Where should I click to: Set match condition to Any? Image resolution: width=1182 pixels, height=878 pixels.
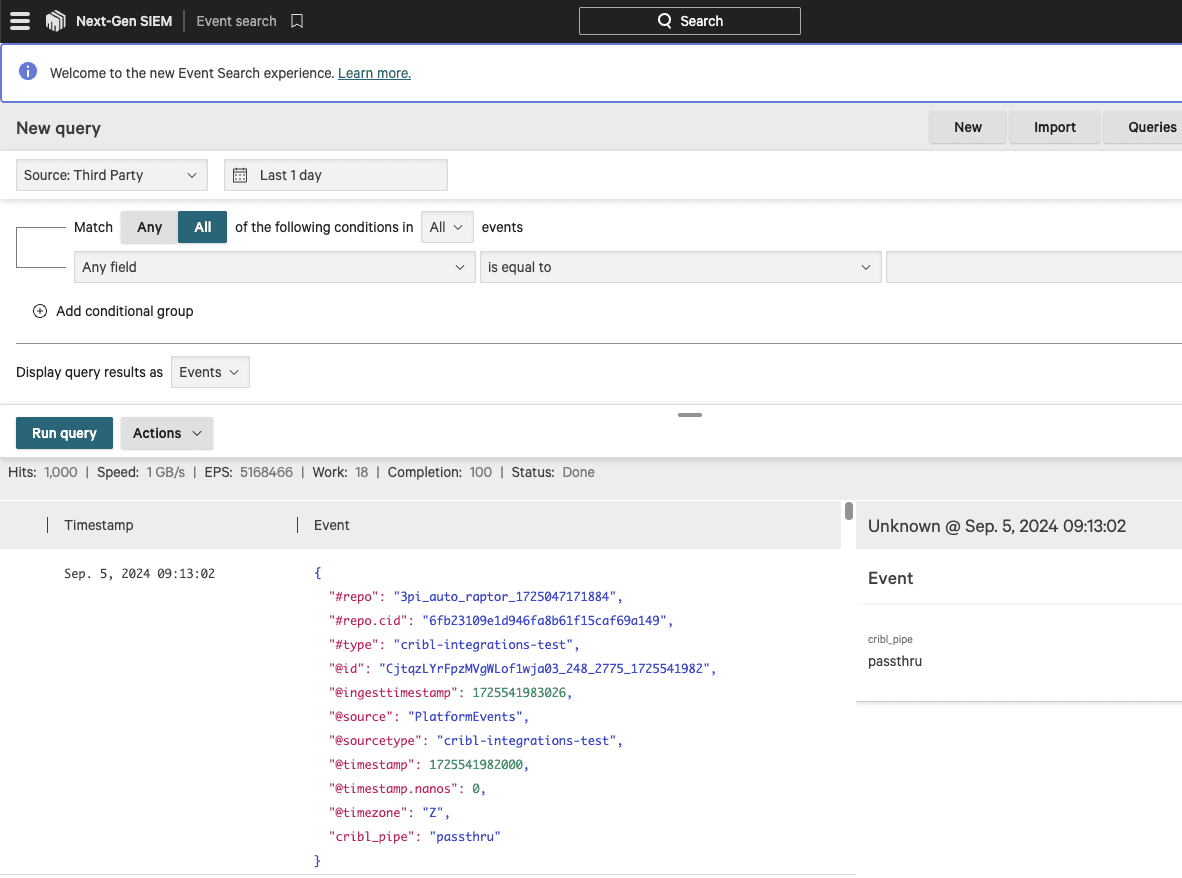tap(149, 227)
